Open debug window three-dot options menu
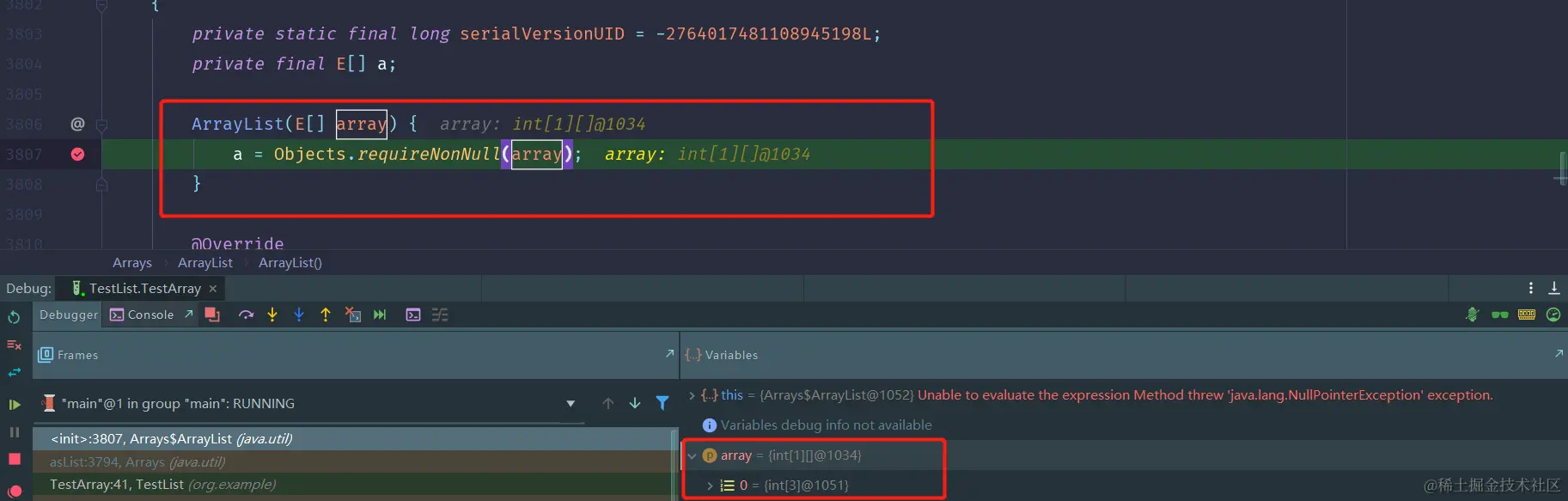Viewport: 1568px width, 501px height. tap(1530, 288)
